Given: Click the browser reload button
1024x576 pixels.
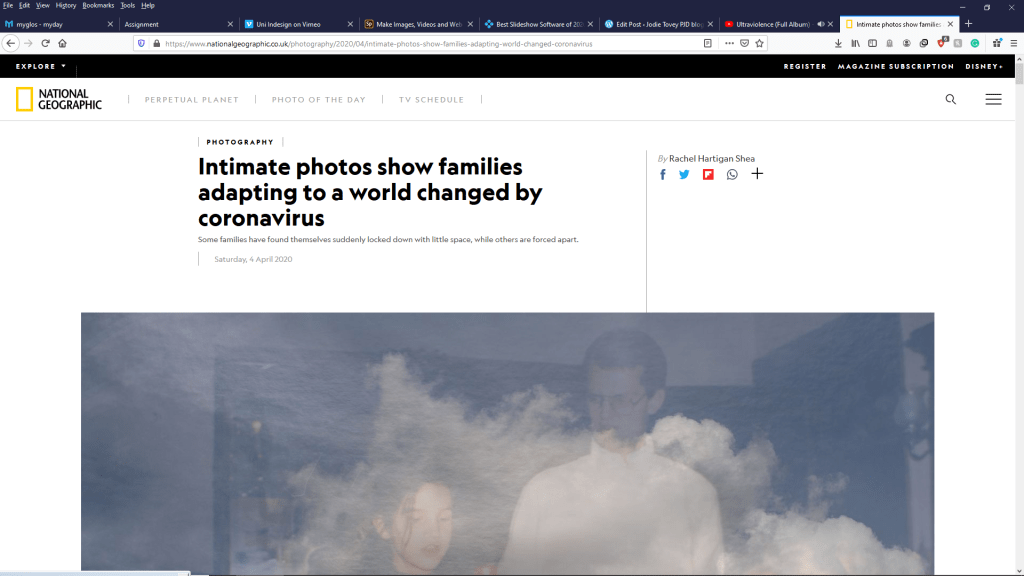Looking at the screenshot, I should click(45, 43).
